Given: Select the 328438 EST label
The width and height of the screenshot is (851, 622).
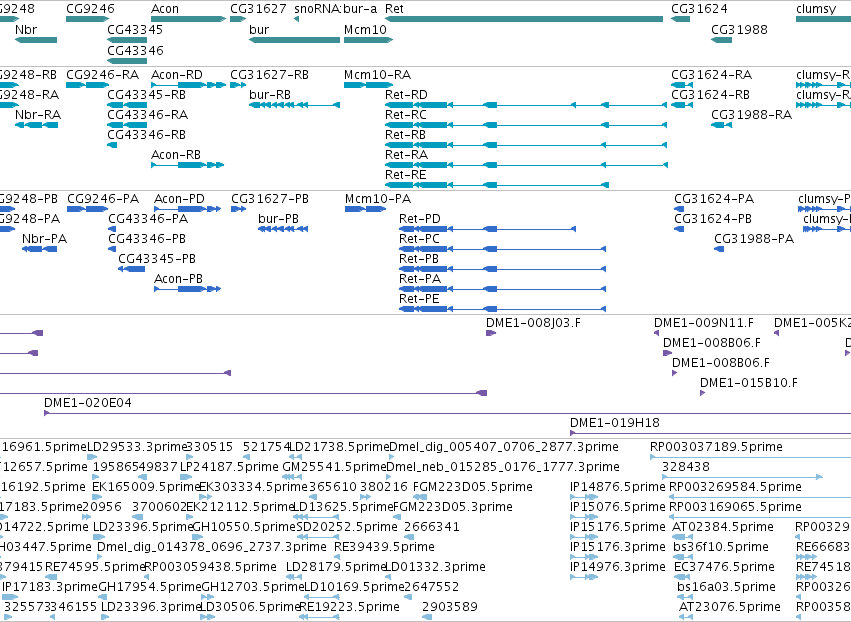Looking at the screenshot, I should [x=685, y=467].
